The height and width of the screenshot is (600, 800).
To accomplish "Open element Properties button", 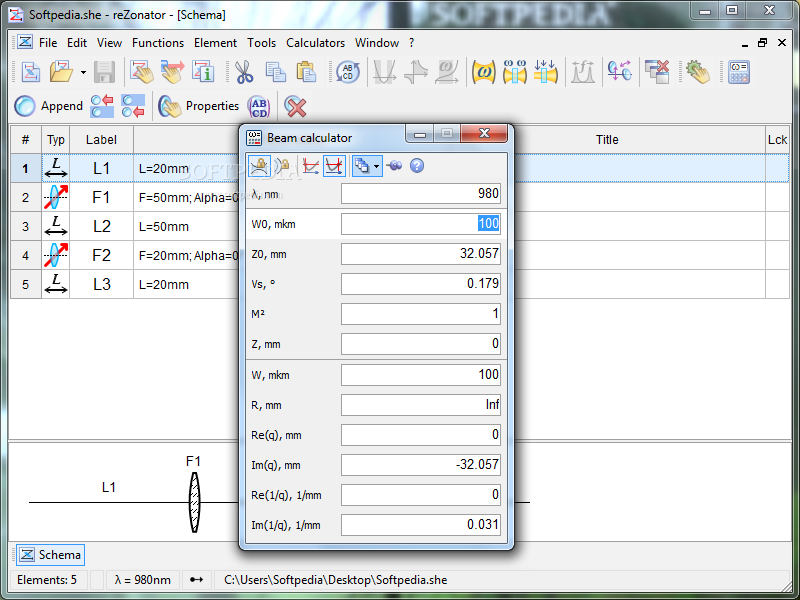I will (x=198, y=106).
